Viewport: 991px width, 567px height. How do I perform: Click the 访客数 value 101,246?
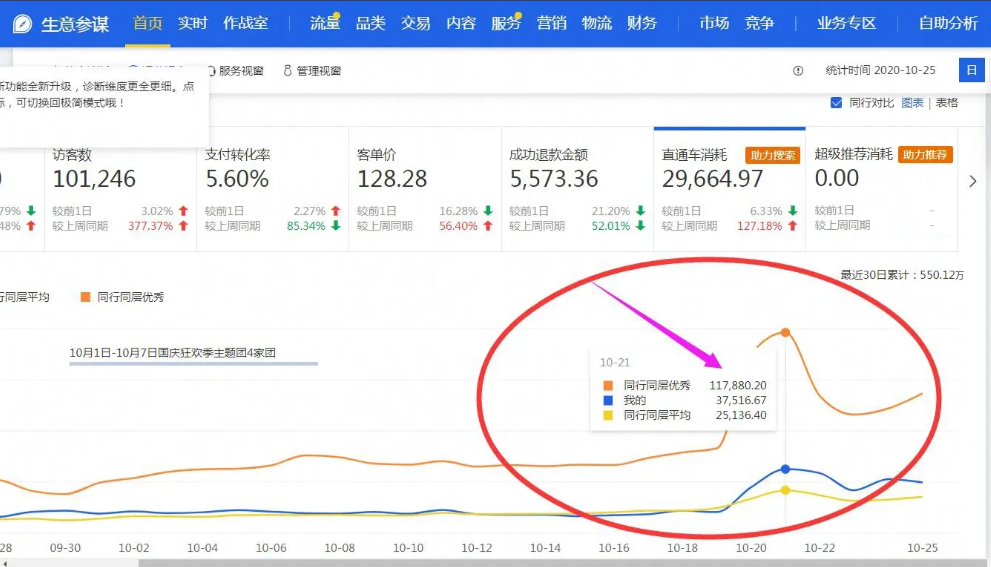pos(94,179)
